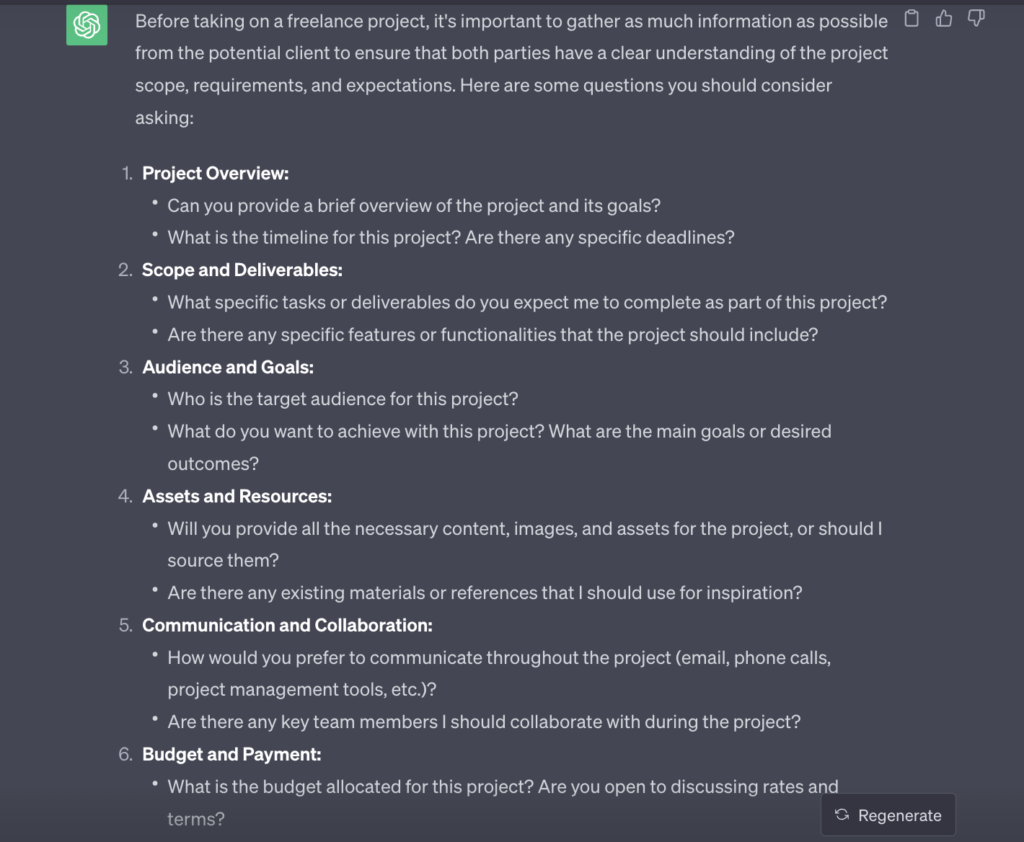Click the "Budget and Payment:" heading
This screenshot has width=1024, height=842.
(231, 754)
